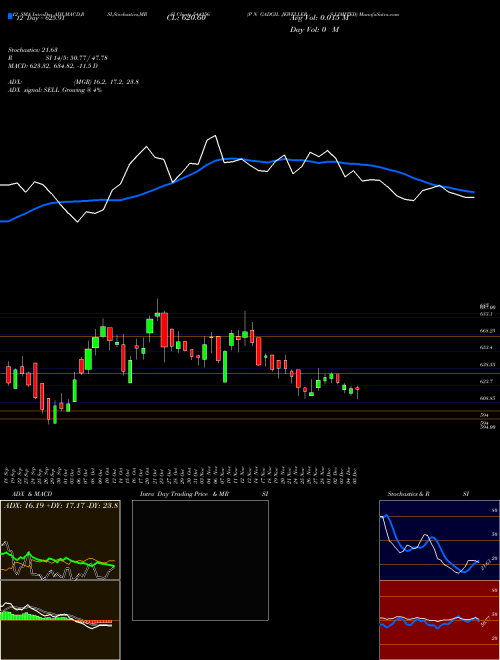Click the 668.25 price axis label

[x=487, y=331]
